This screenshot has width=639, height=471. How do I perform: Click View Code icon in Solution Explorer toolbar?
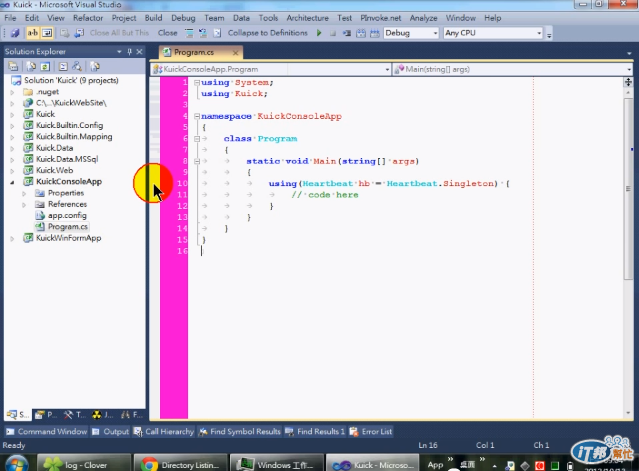tap(63, 66)
